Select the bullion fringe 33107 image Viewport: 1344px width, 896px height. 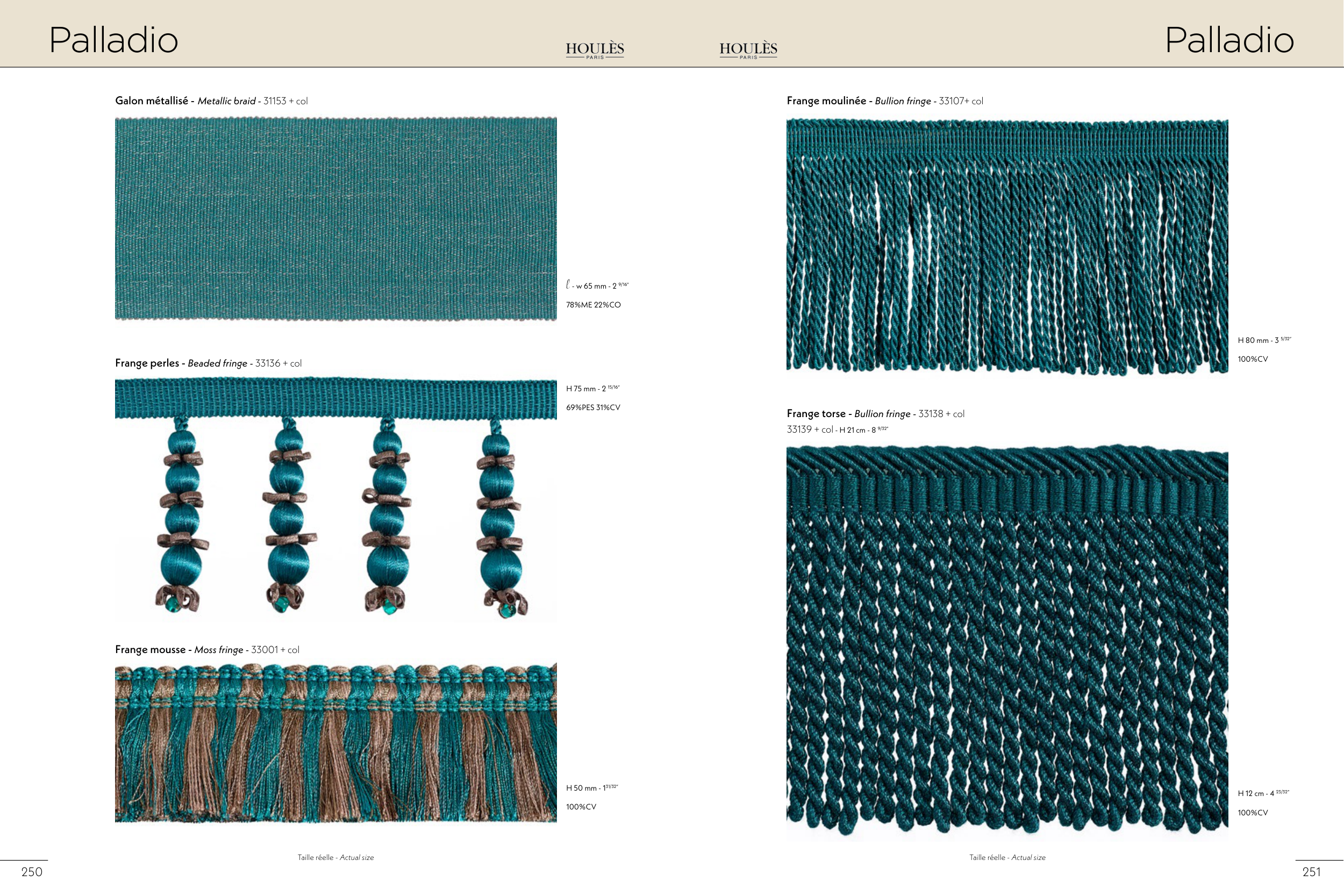click(1007, 246)
